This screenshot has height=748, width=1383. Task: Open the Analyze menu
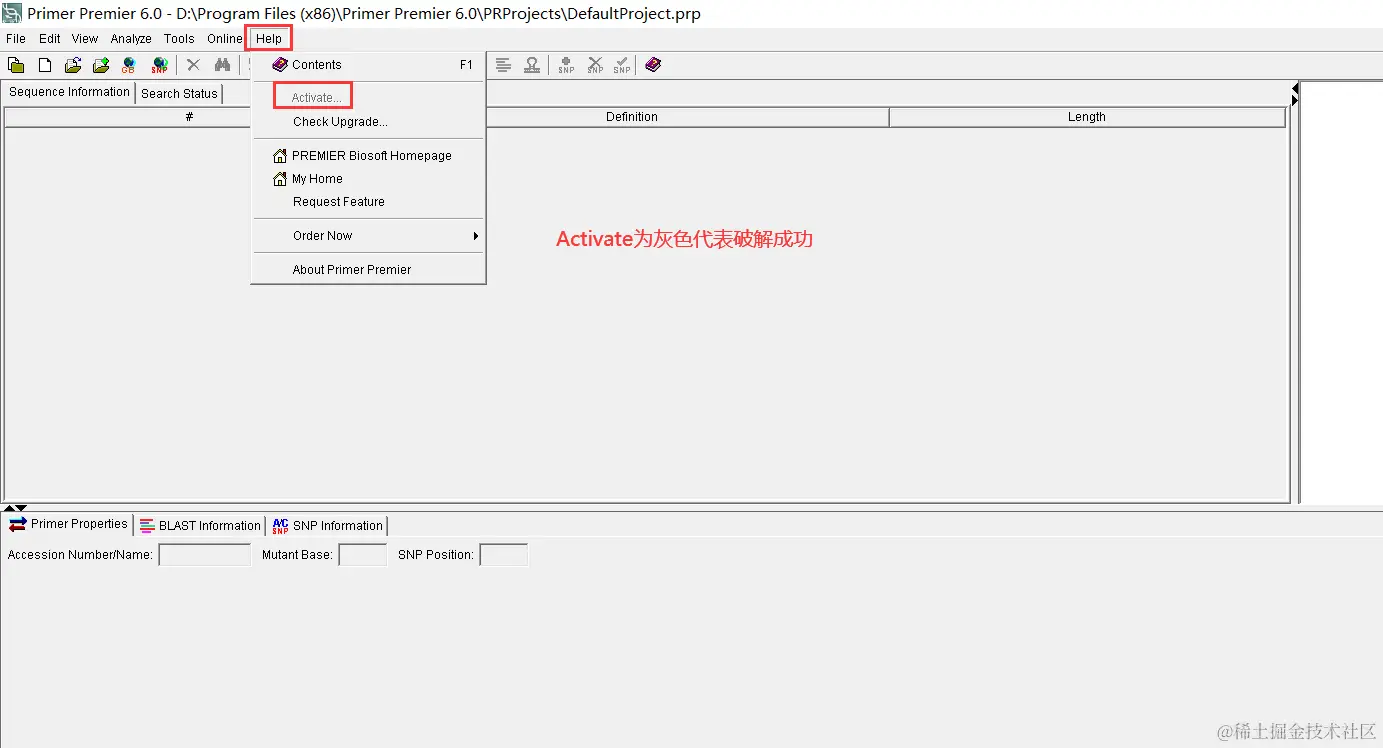click(x=131, y=39)
